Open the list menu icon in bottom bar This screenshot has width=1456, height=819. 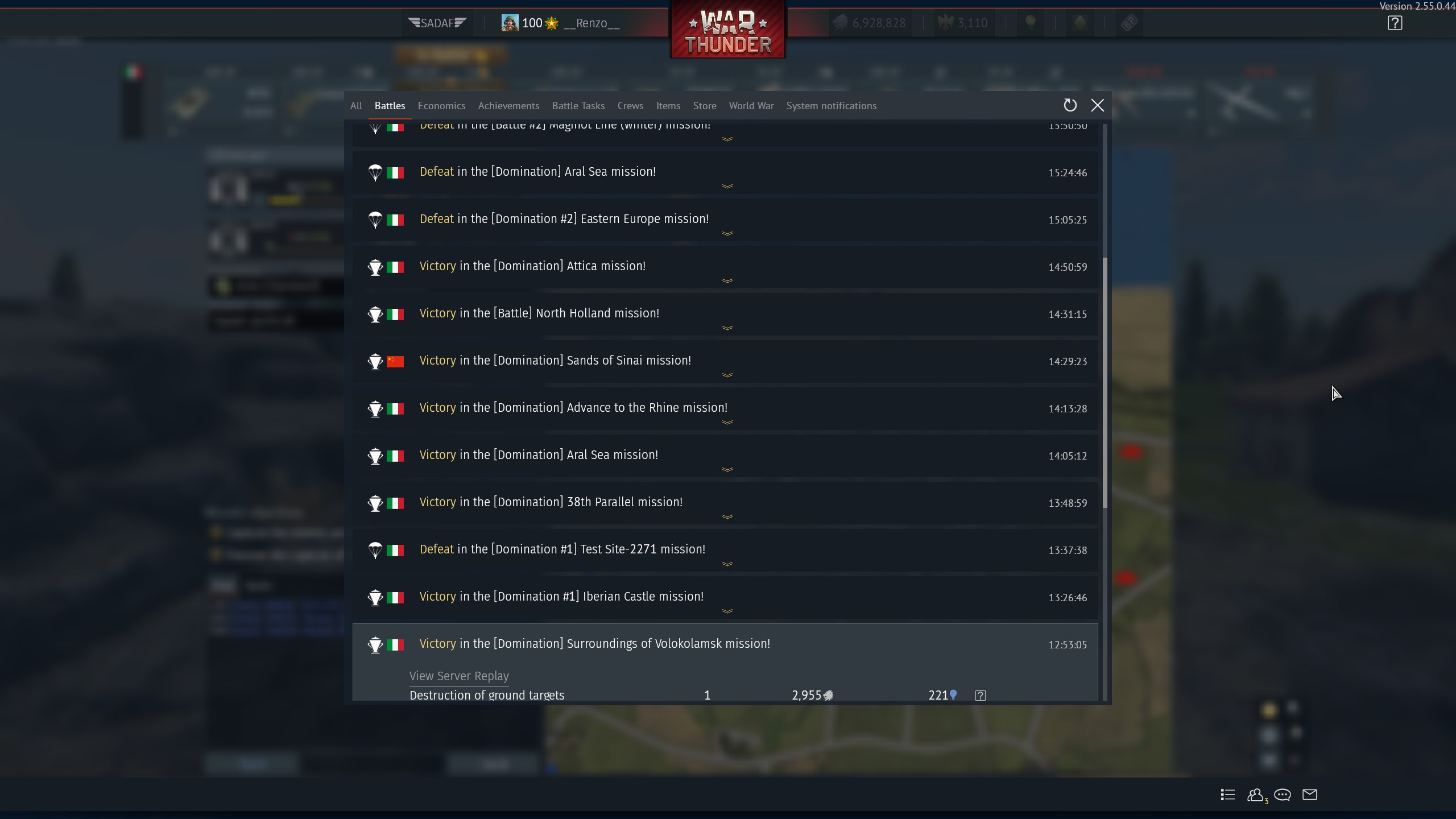1227,795
